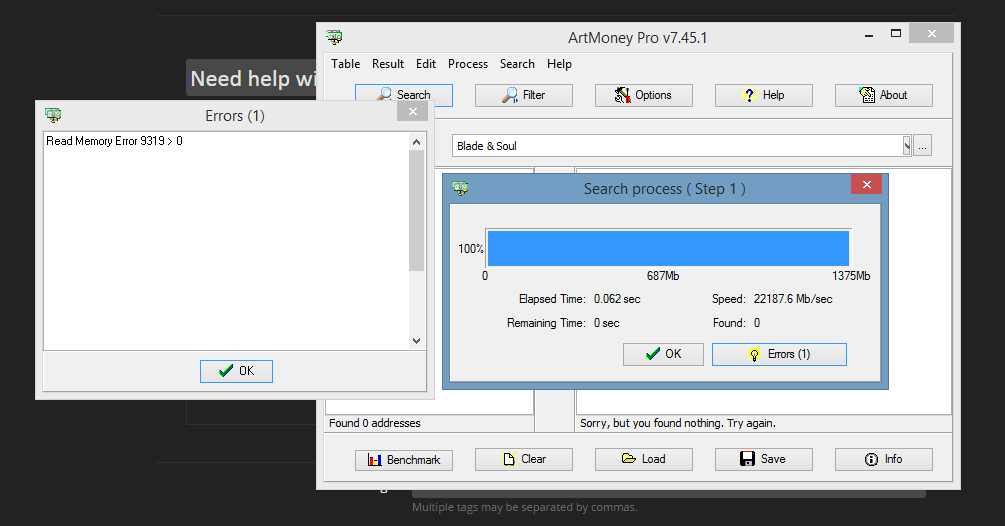Click the Search button with magnifier icon
The height and width of the screenshot is (526, 1005).
point(403,95)
